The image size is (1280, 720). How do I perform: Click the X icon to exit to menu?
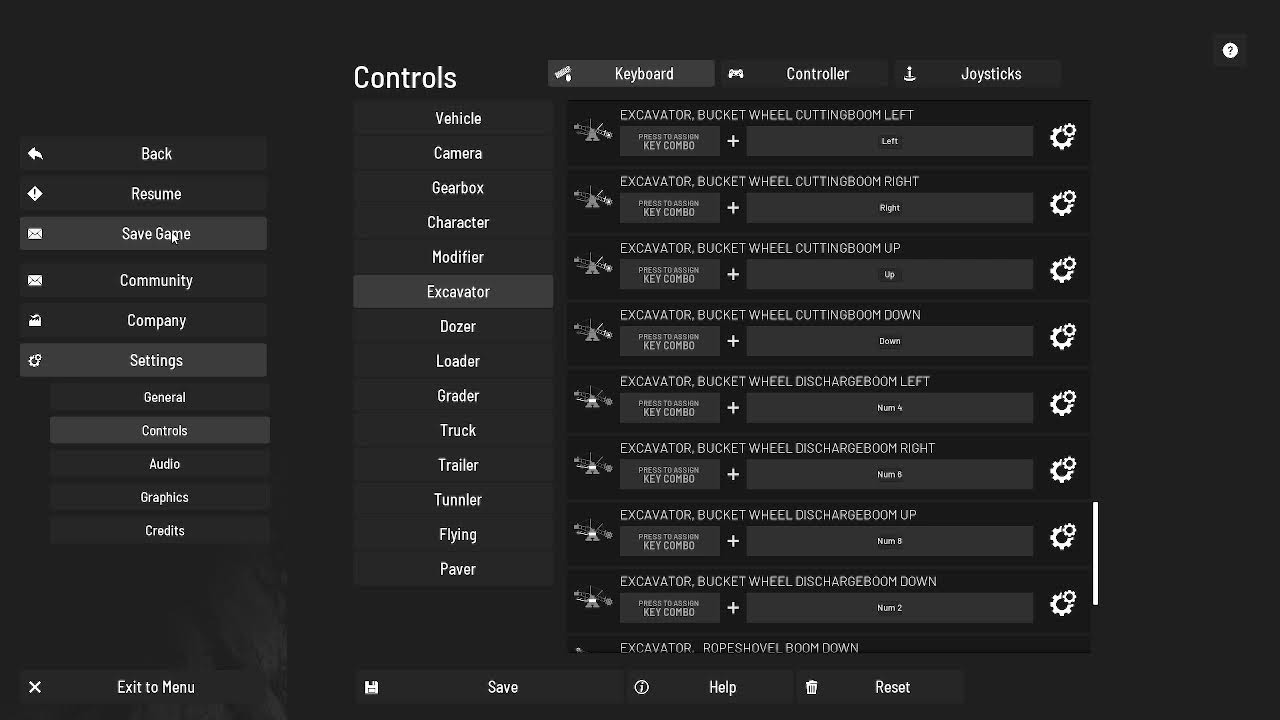[x=35, y=687]
